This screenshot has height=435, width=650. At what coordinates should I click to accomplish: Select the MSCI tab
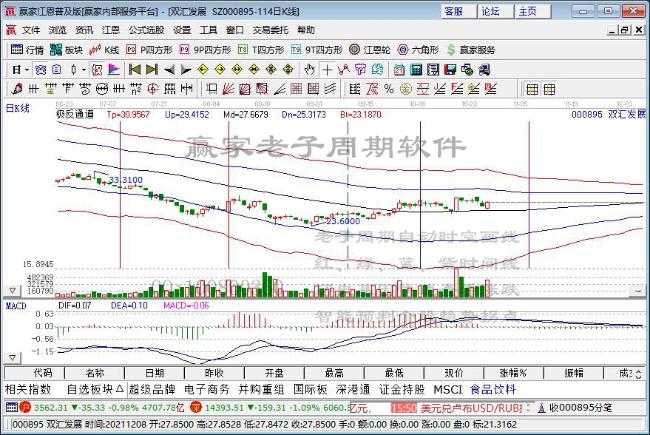point(447,389)
